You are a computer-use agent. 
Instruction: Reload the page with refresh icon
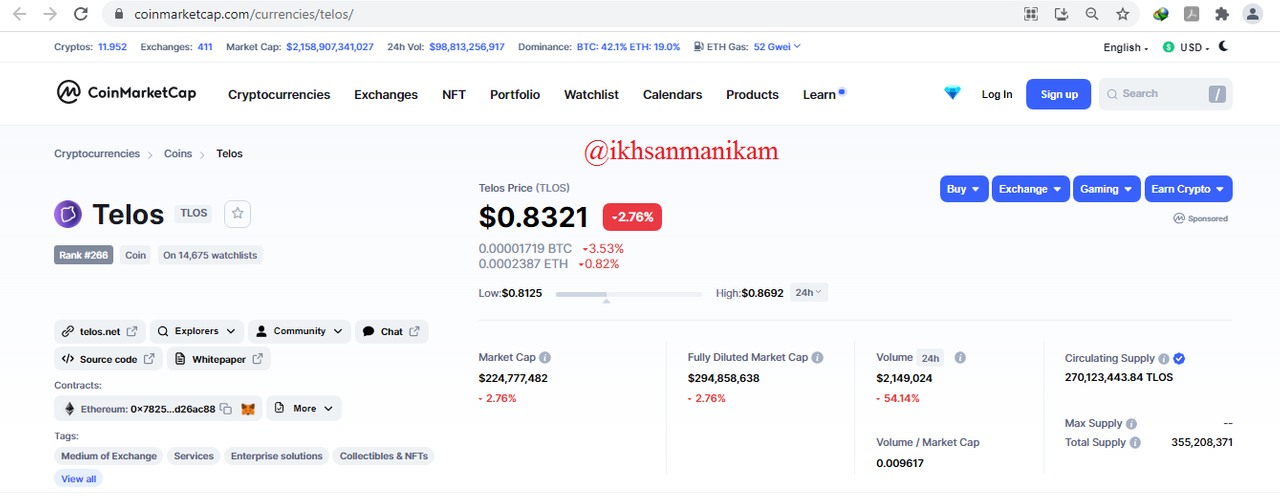pos(82,14)
